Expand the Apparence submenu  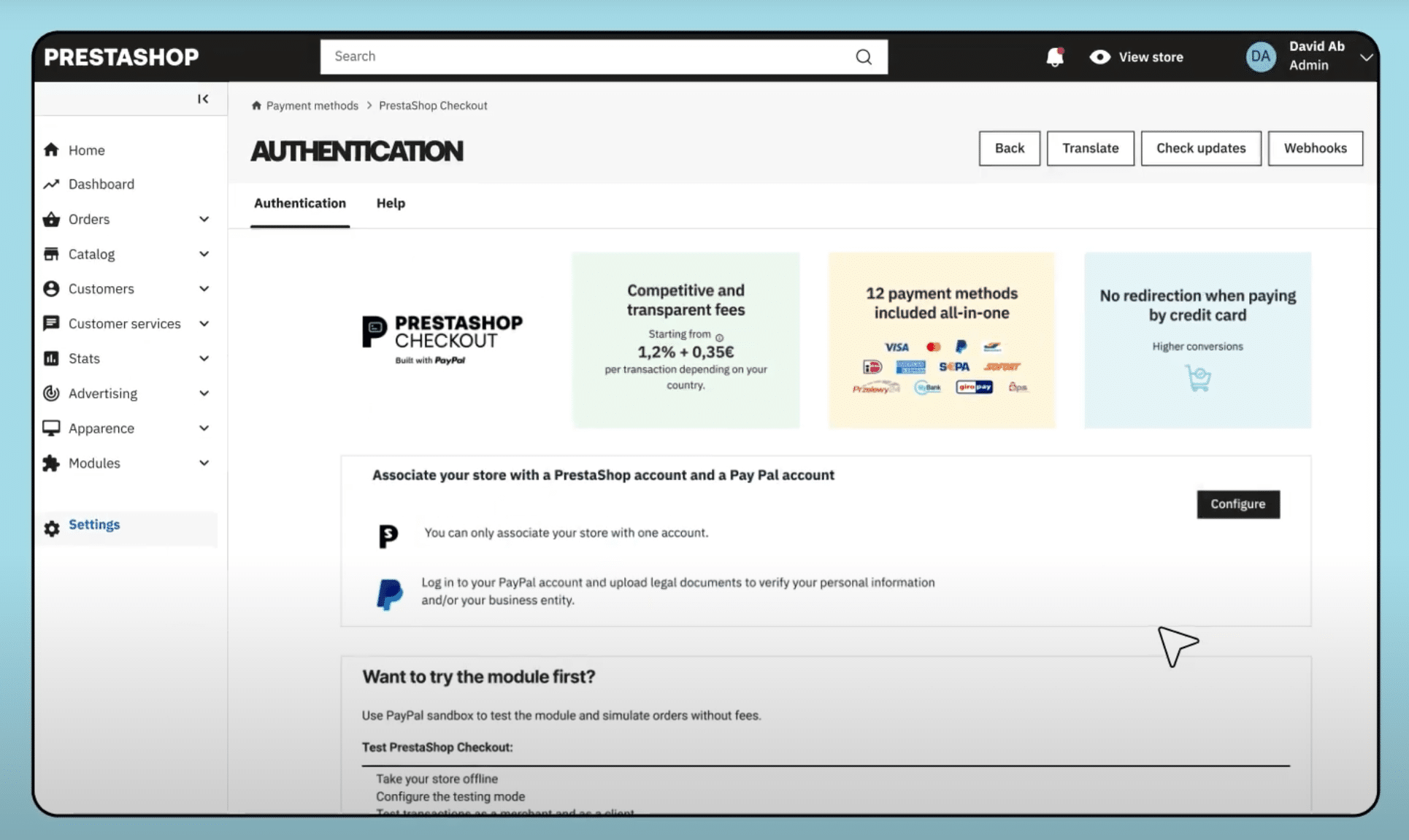click(x=204, y=428)
